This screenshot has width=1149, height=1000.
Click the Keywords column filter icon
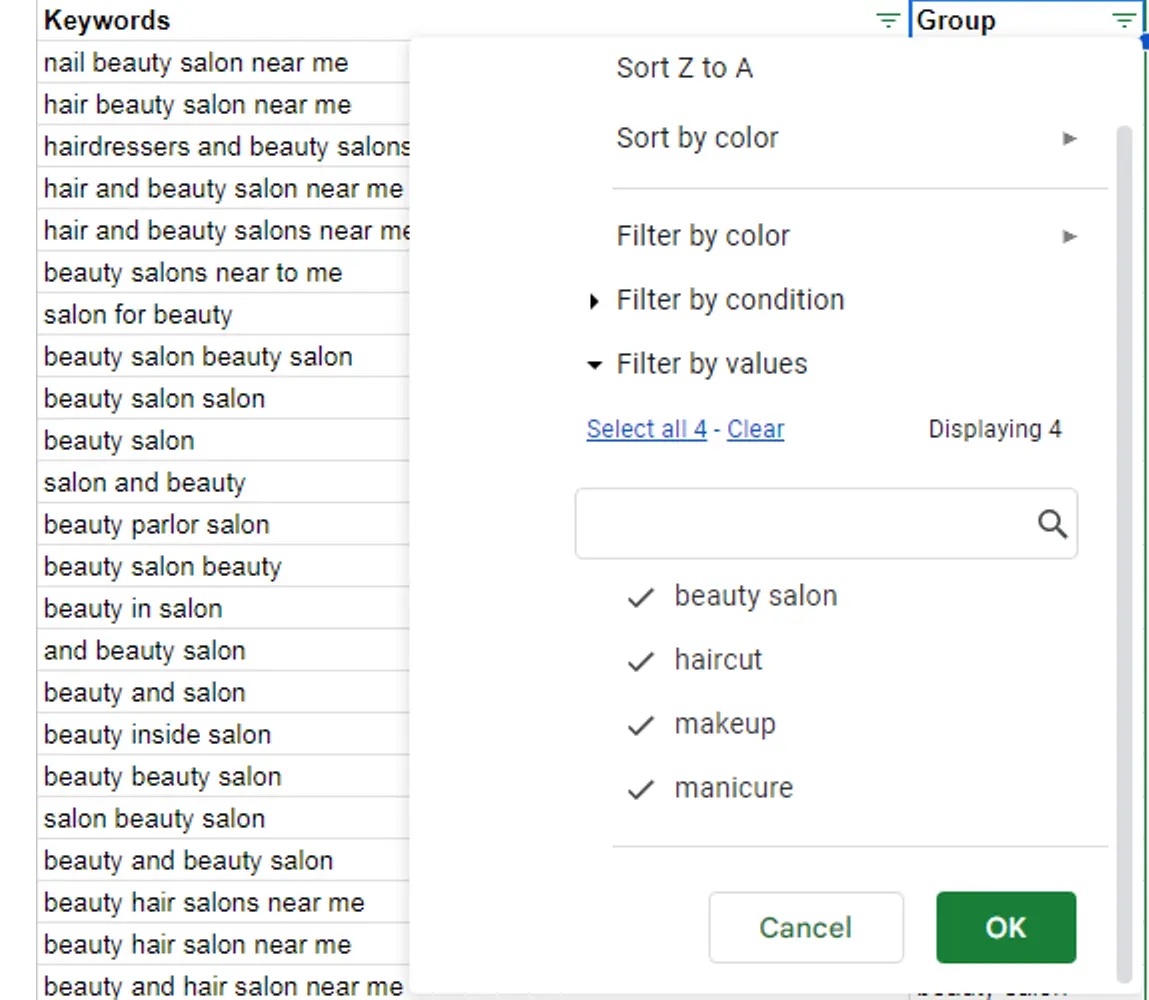887,20
